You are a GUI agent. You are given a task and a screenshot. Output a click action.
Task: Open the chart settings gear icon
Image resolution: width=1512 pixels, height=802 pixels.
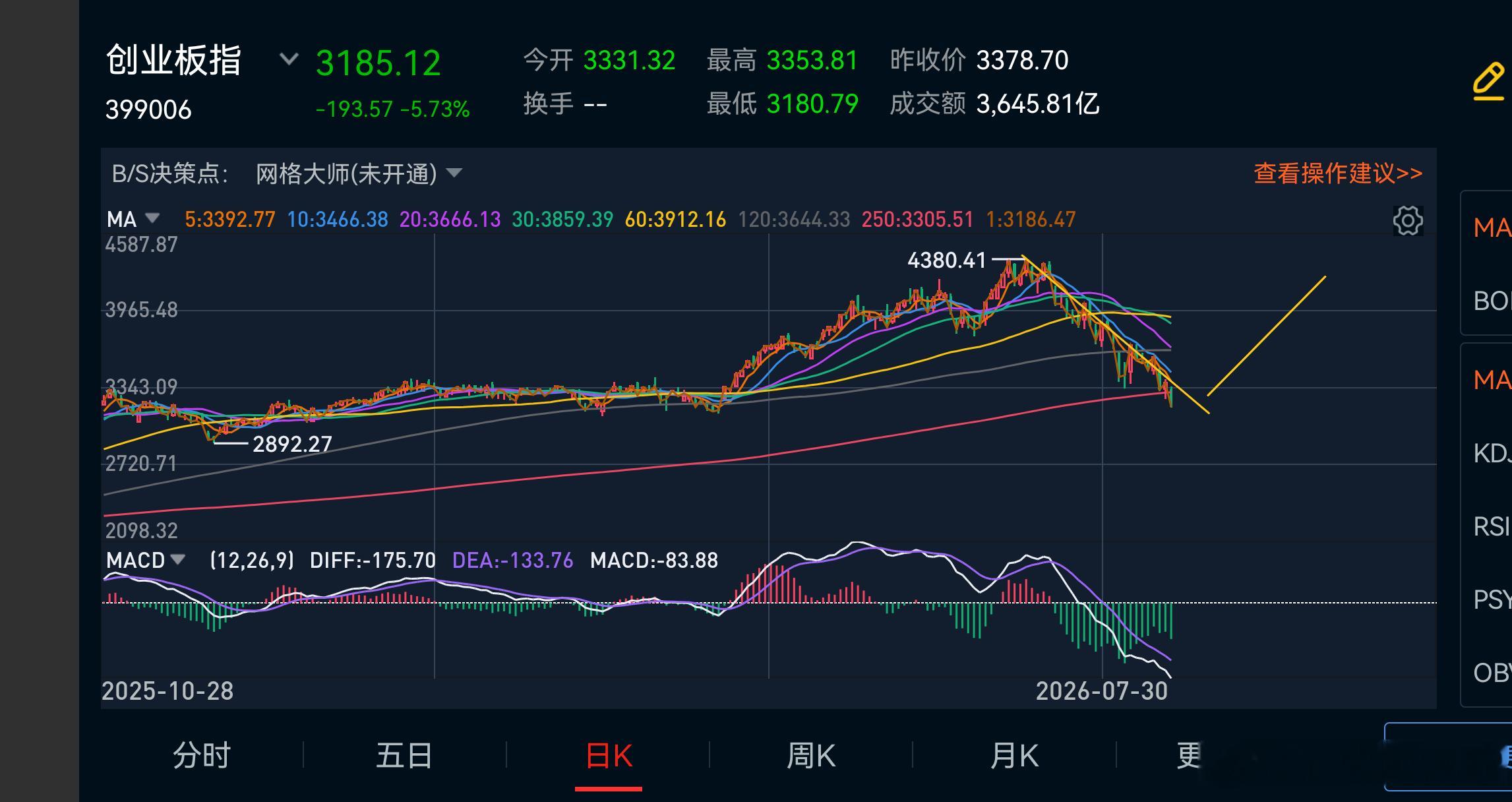pos(1407,220)
